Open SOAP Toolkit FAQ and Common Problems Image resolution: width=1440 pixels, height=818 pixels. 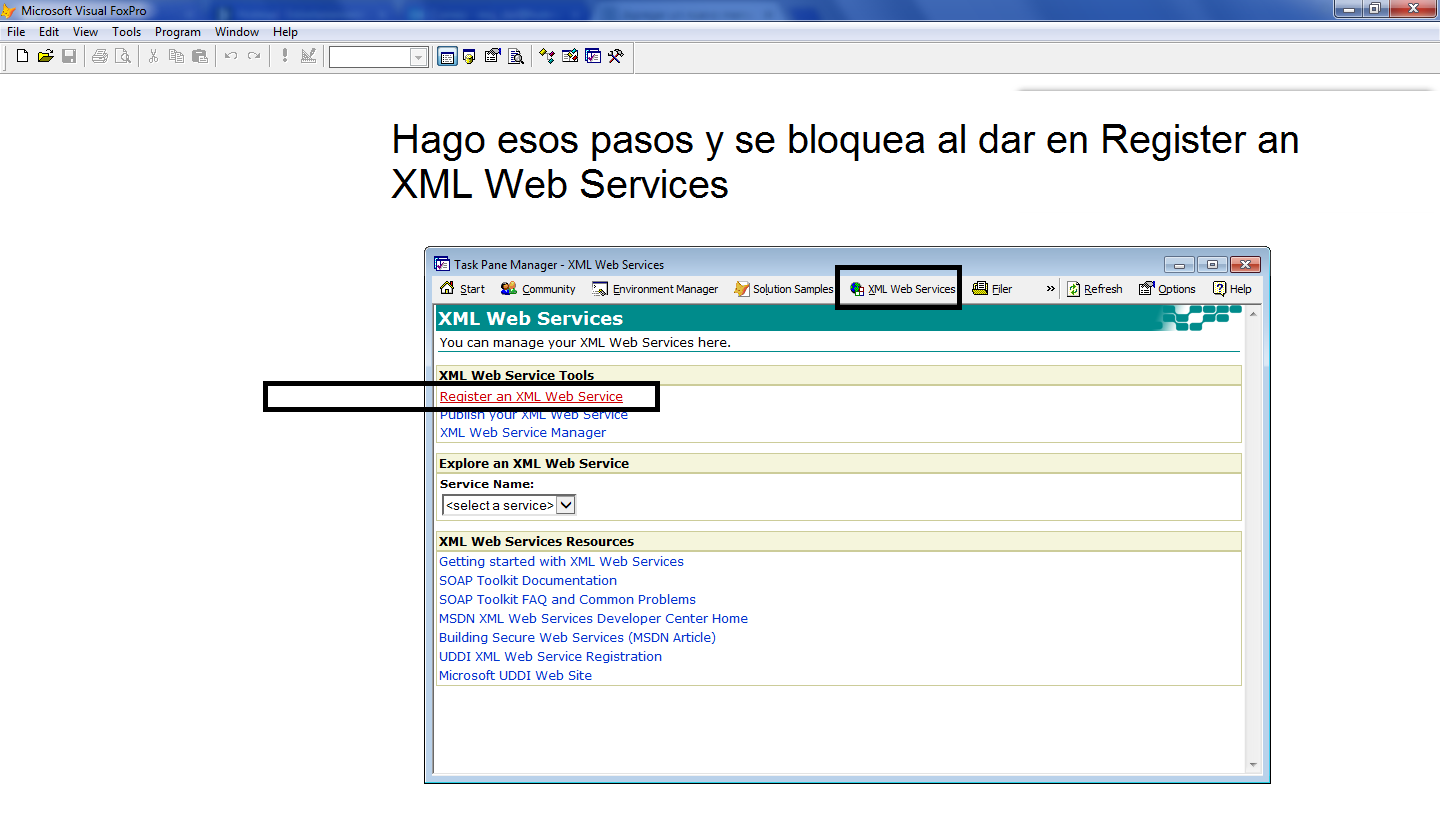pyautogui.click(x=567, y=600)
